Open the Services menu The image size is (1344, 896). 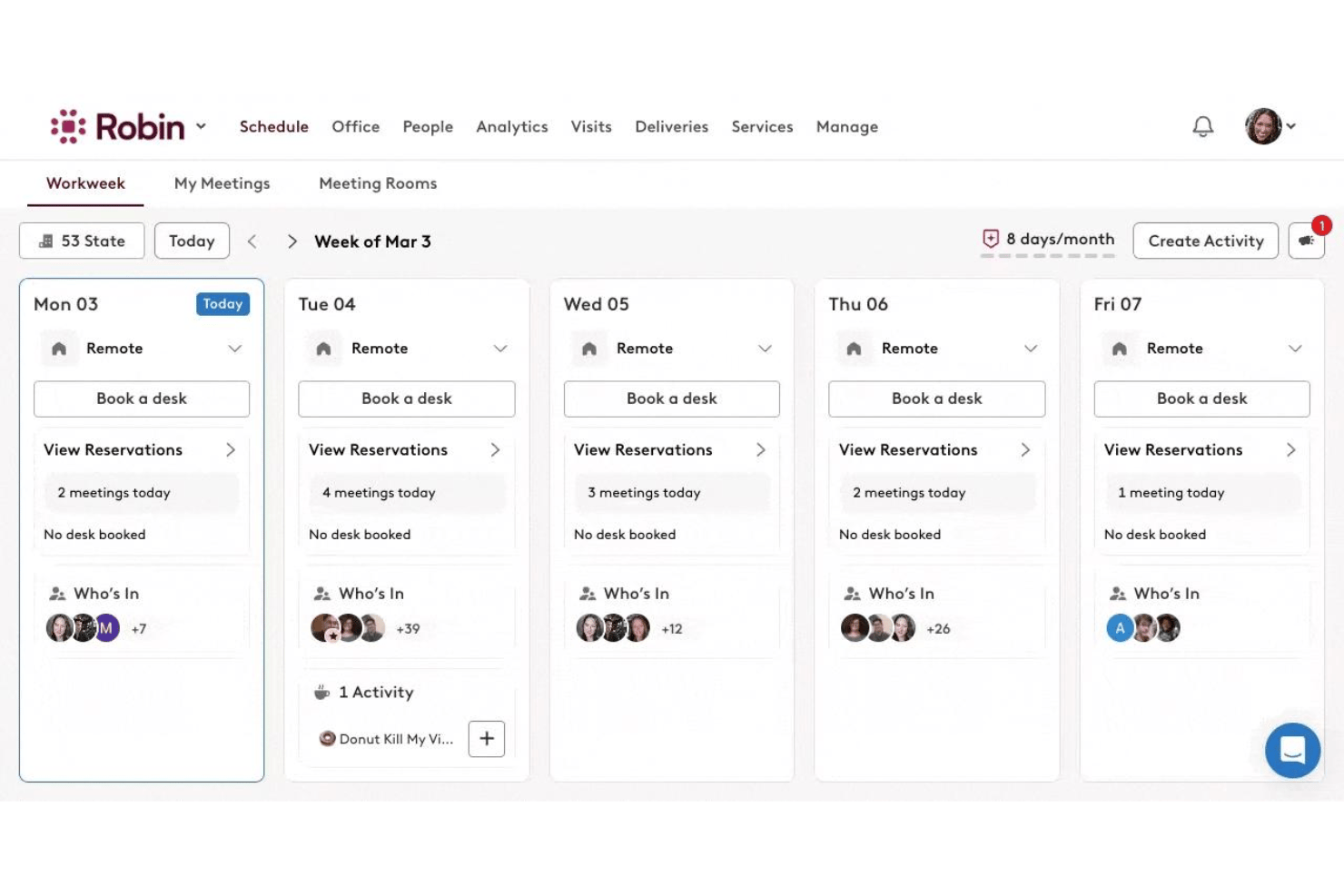(x=763, y=127)
